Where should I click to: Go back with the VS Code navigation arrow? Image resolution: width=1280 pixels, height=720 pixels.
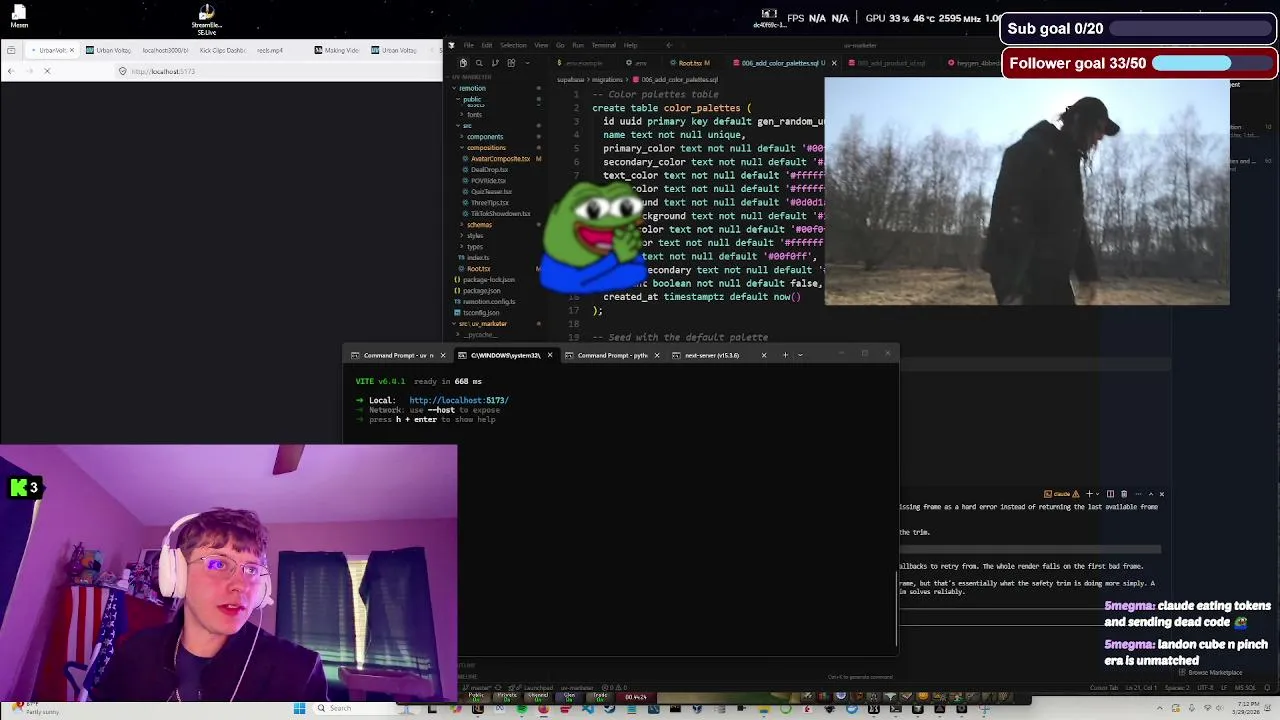(669, 45)
